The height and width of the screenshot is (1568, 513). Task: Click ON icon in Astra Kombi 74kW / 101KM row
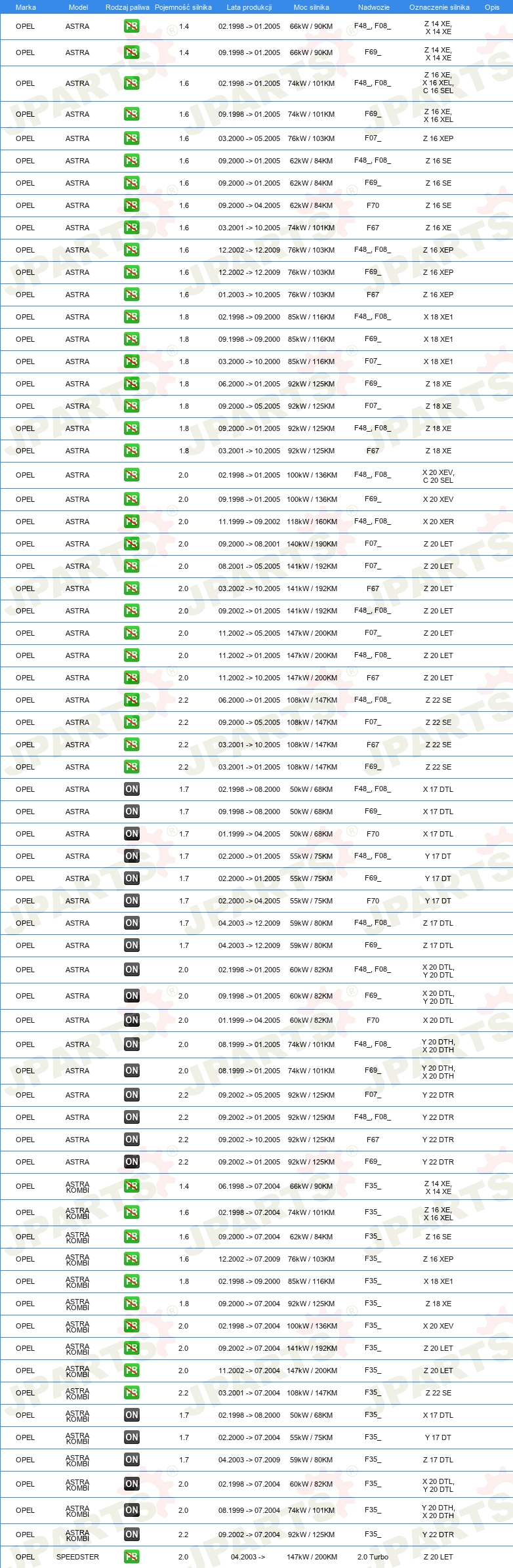[131, 1510]
